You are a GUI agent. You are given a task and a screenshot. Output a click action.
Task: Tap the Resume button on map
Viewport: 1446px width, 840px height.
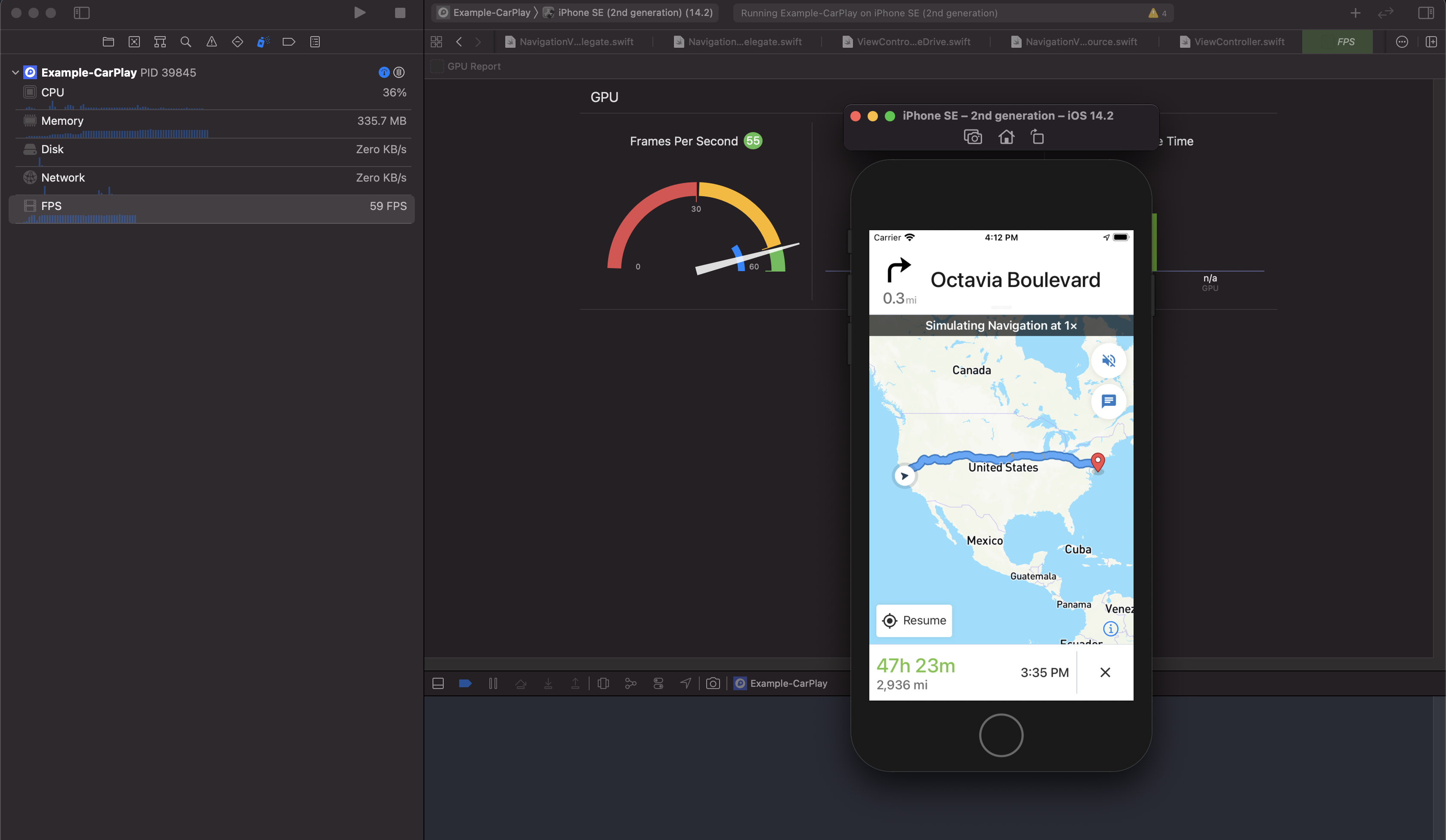coord(914,620)
